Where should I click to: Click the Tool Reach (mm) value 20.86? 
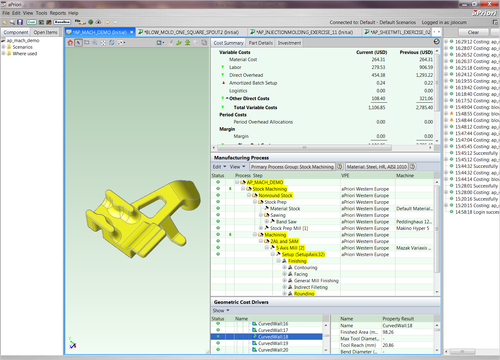pos(388,345)
